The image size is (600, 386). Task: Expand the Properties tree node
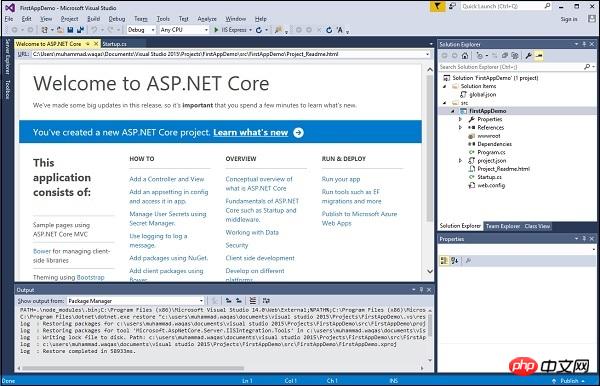(x=461, y=119)
